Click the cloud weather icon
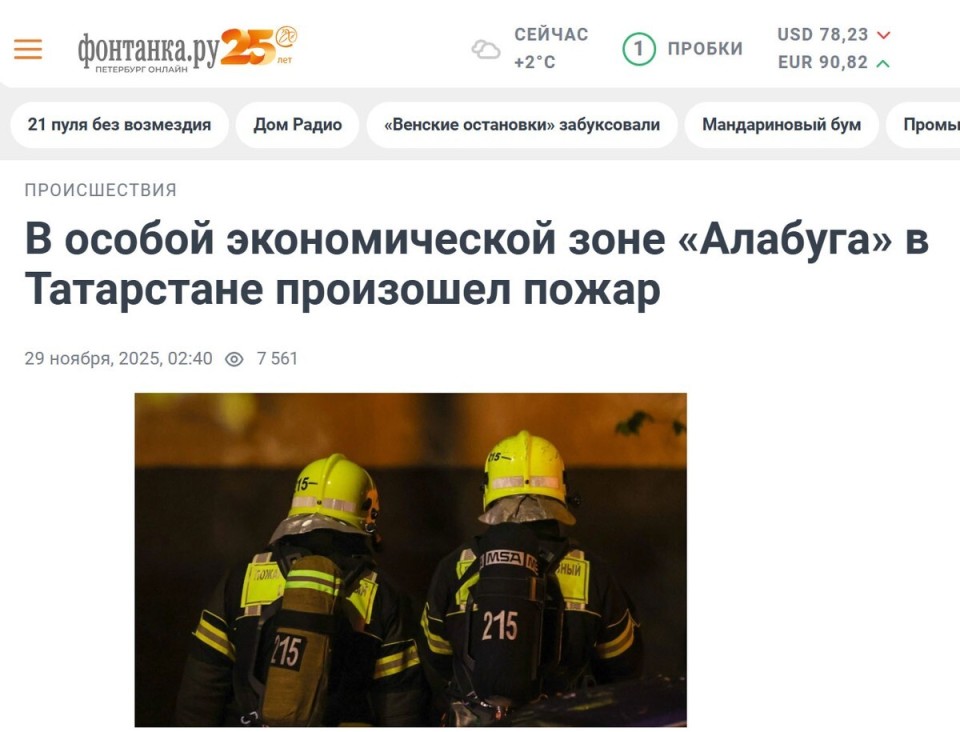The width and height of the screenshot is (960, 732). point(486,49)
